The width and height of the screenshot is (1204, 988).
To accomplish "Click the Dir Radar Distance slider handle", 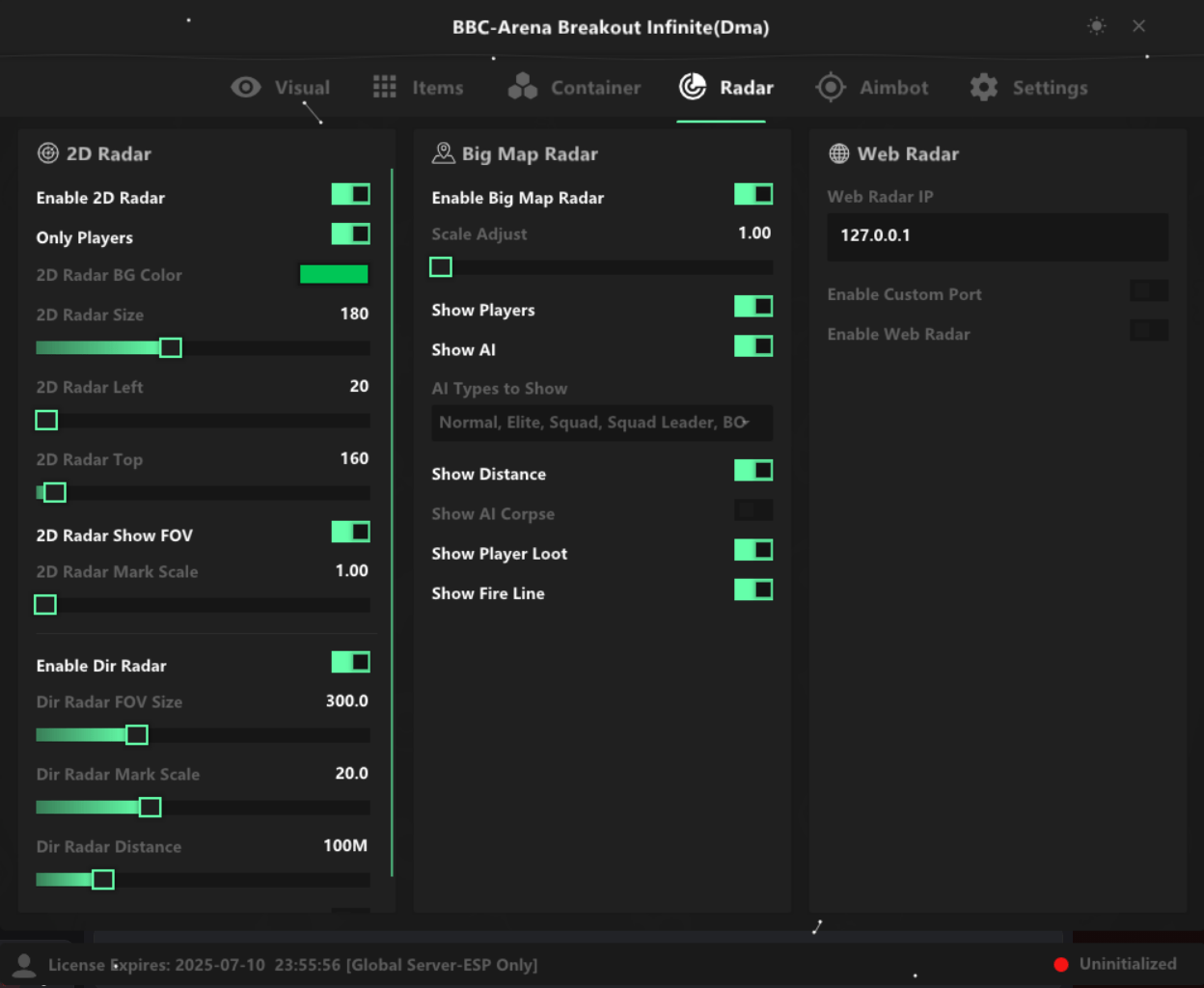I will click(103, 880).
